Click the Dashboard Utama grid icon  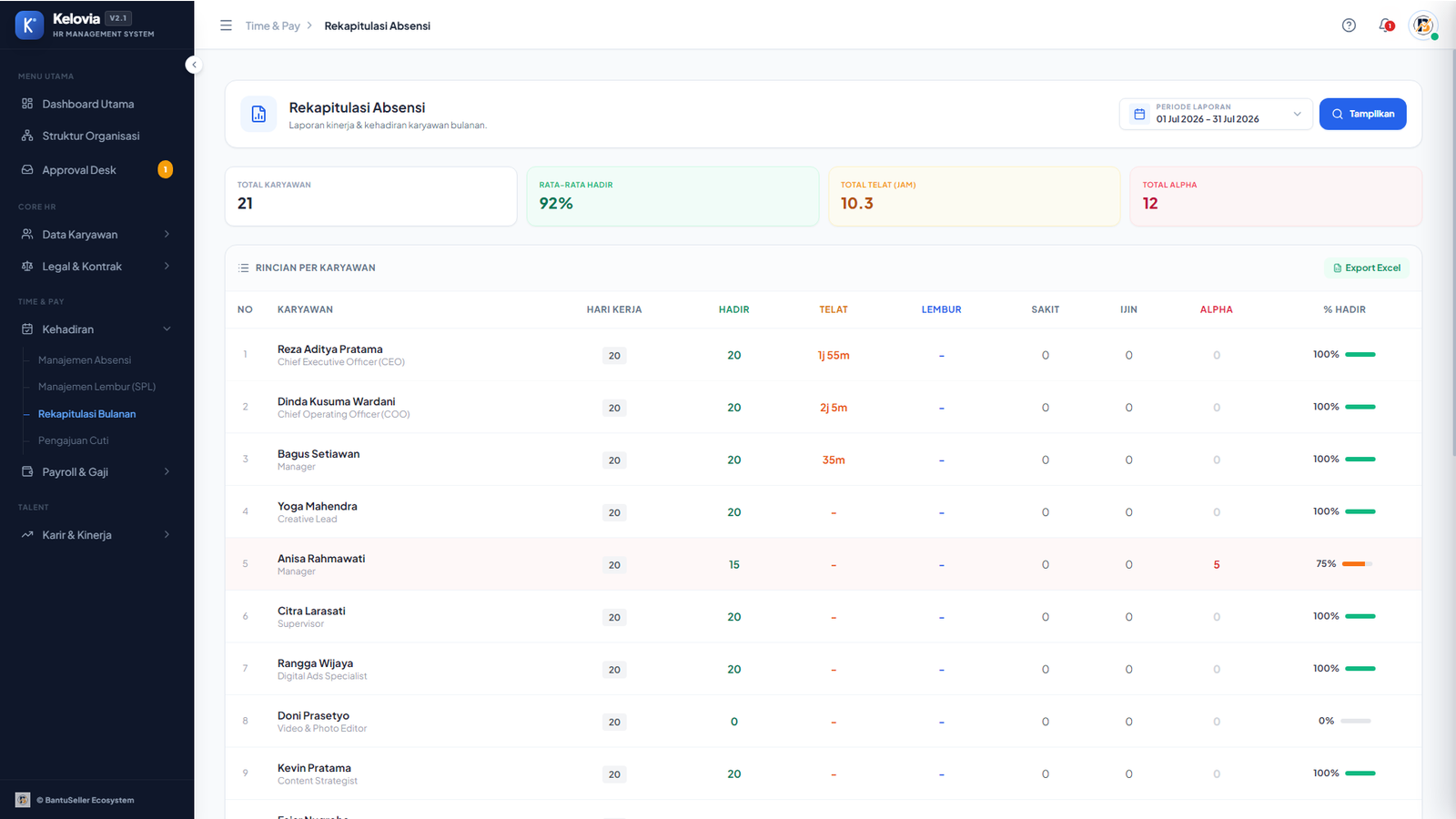click(27, 104)
